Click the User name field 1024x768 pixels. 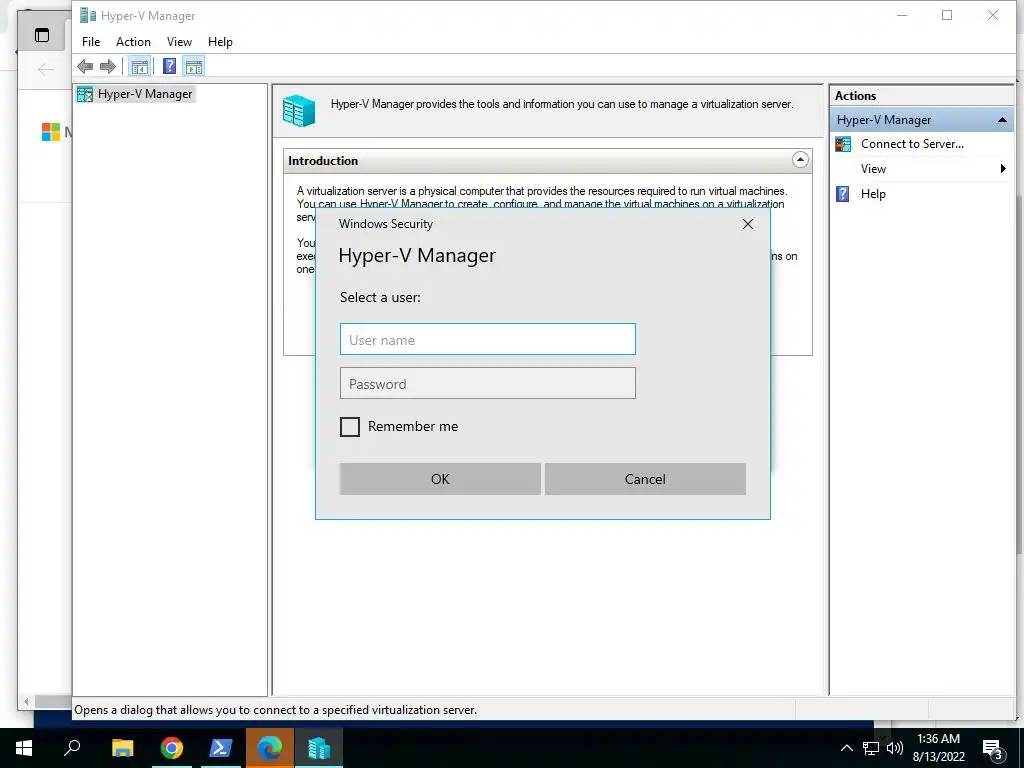pyautogui.click(x=487, y=339)
